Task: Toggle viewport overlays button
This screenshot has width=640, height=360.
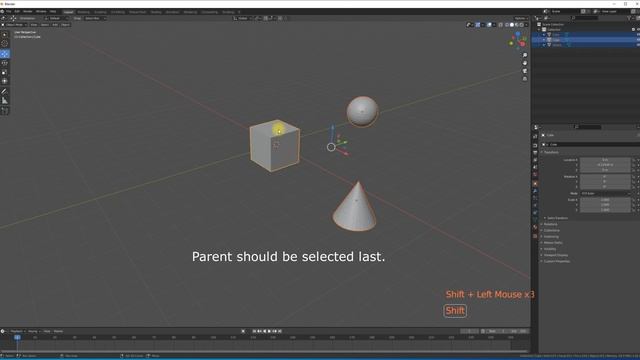Action: [489, 25]
